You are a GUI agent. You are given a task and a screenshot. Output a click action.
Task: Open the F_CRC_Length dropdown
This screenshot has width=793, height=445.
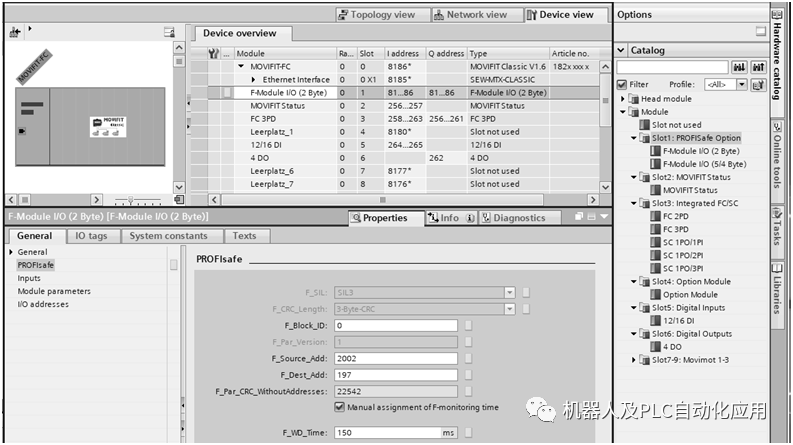point(510,309)
